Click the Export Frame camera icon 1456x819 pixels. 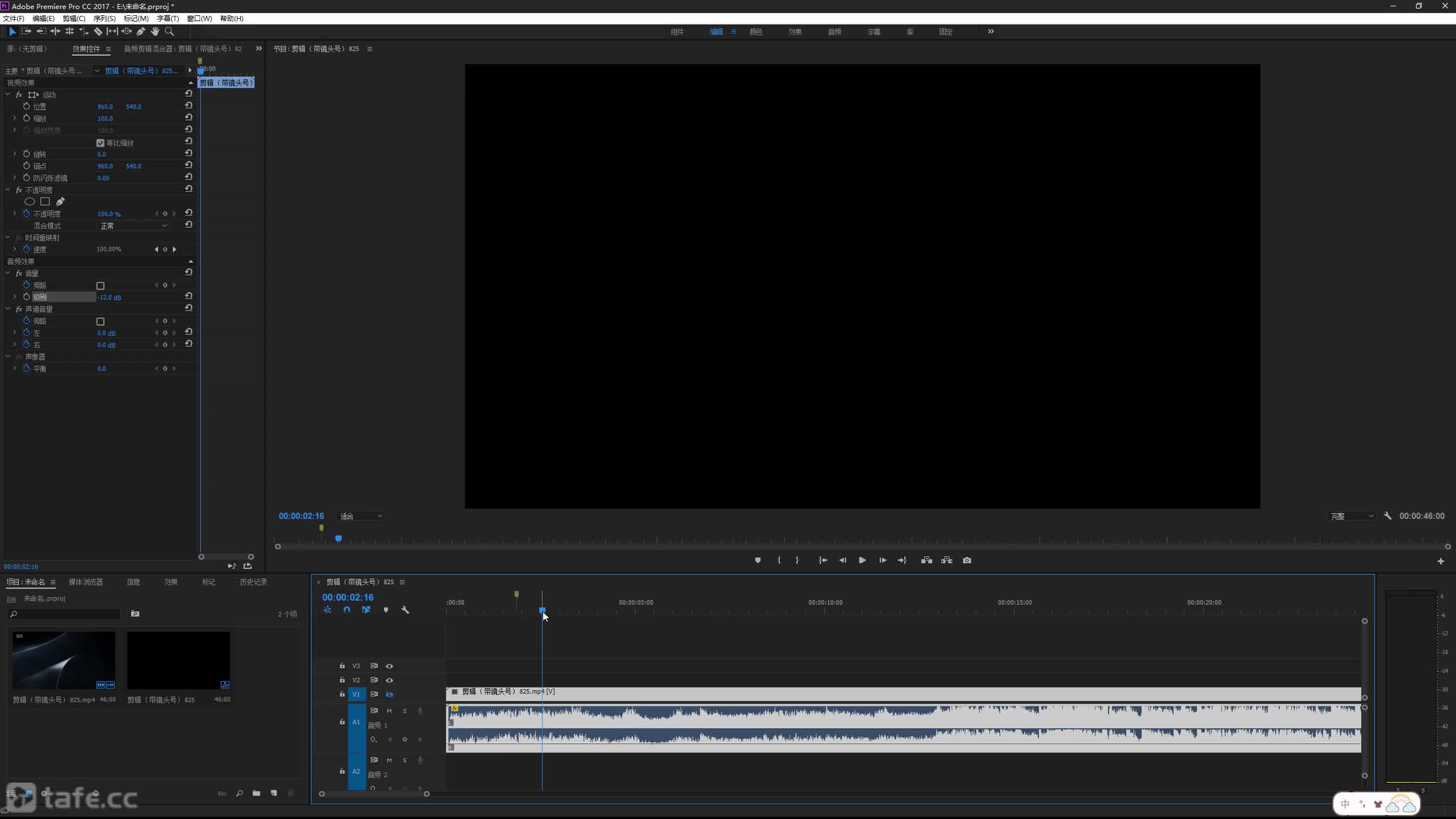(x=967, y=560)
